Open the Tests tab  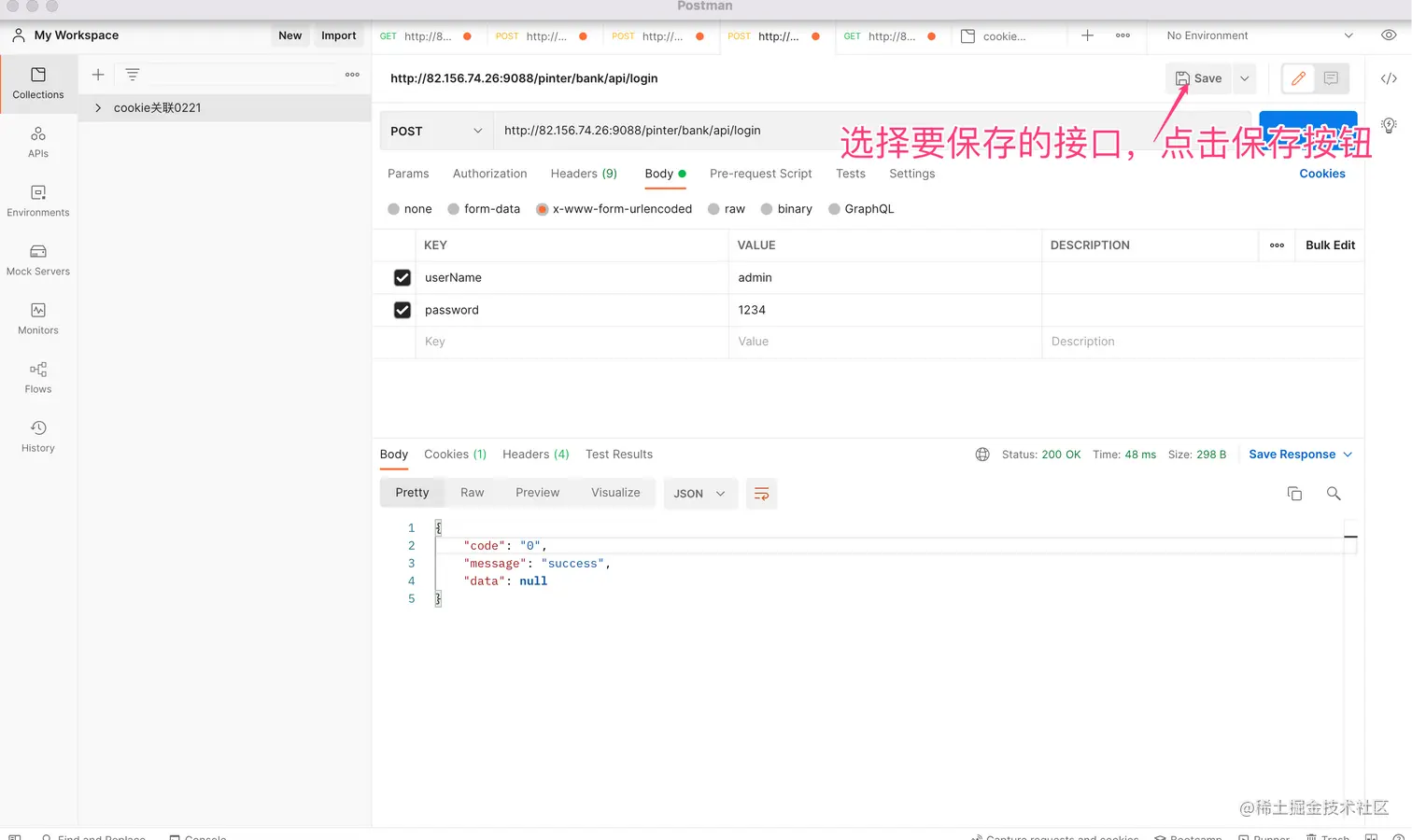[x=851, y=174]
